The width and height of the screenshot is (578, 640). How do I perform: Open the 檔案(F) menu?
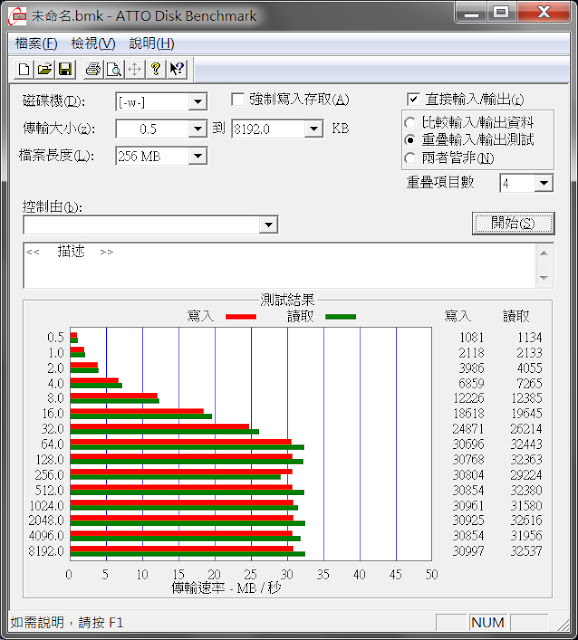[x=36, y=43]
